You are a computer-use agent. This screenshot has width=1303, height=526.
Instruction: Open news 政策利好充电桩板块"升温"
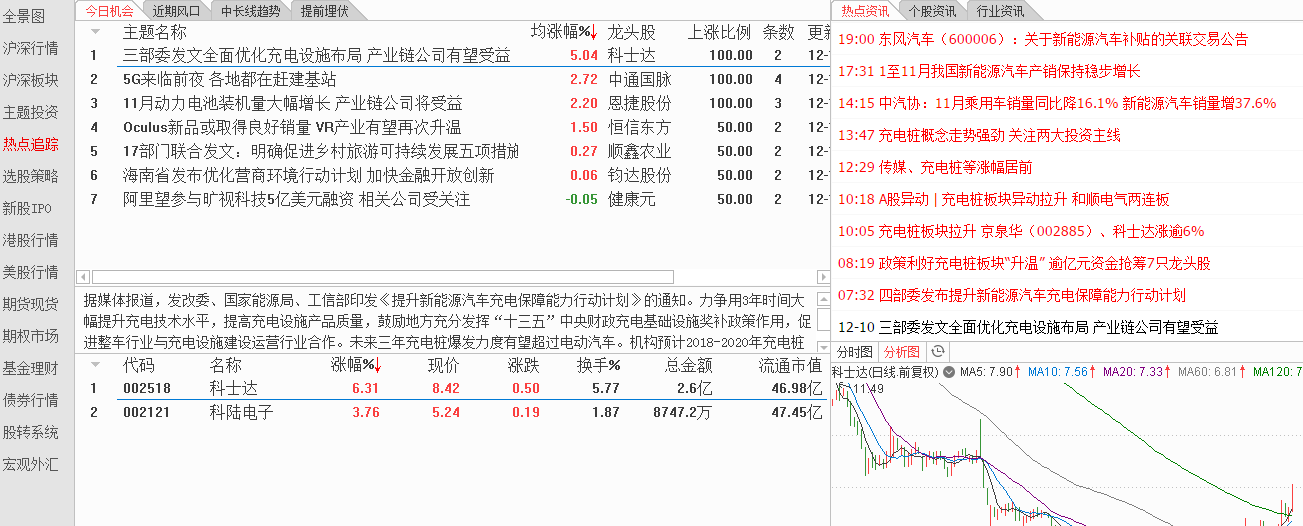tap(1024, 263)
